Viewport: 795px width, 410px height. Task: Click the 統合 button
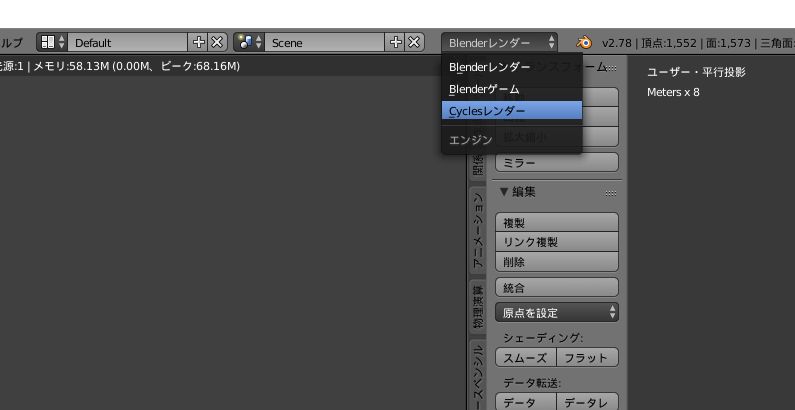point(557,287)
